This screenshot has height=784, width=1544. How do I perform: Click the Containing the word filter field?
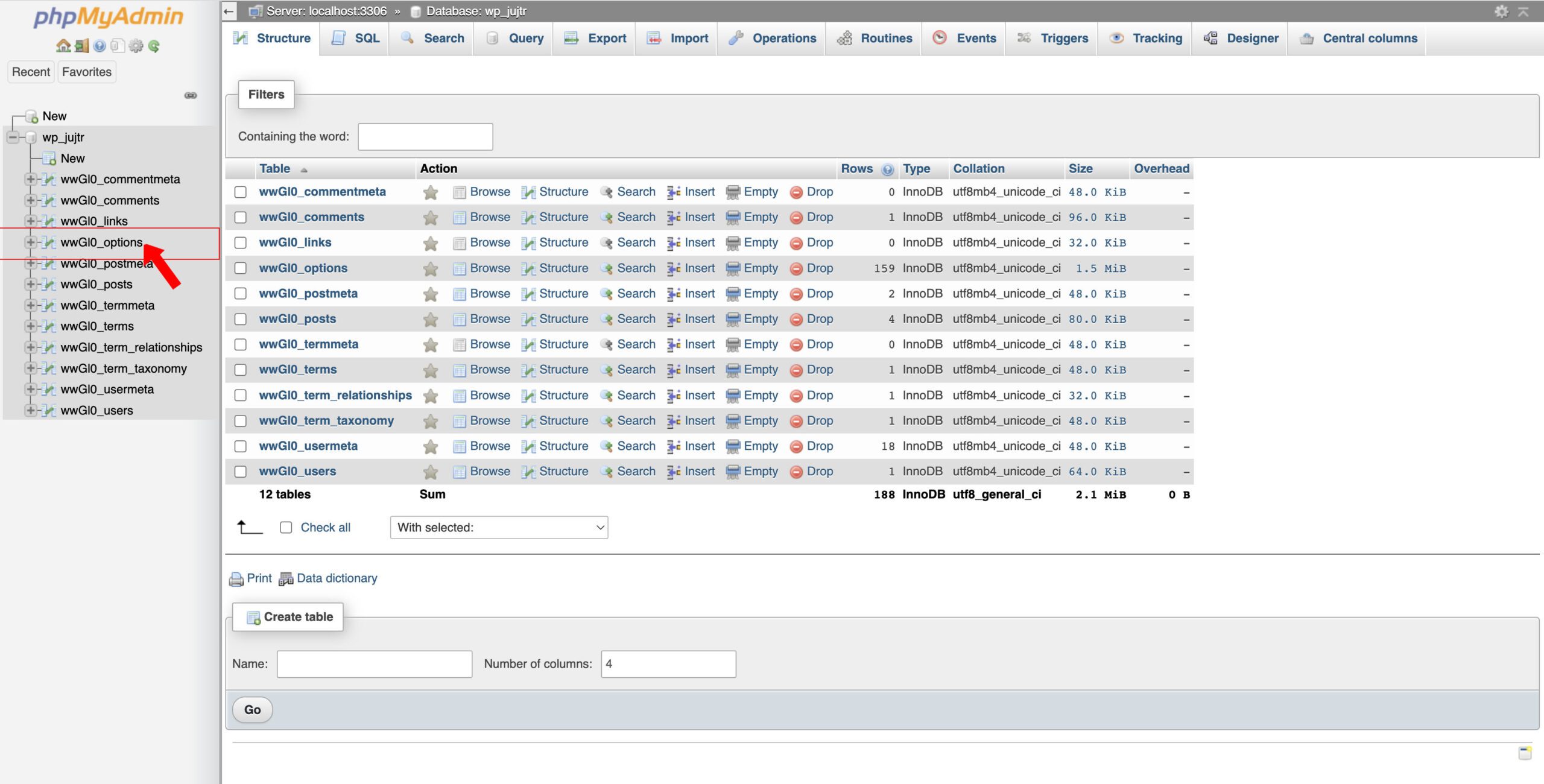coord(425,137)
